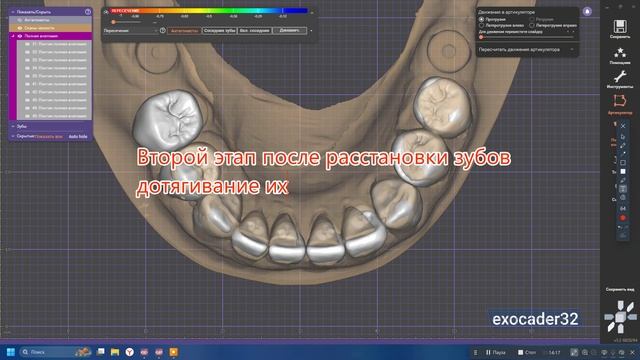
Task: Pause the recording with the Пауза button
Action: coord(496,352)
